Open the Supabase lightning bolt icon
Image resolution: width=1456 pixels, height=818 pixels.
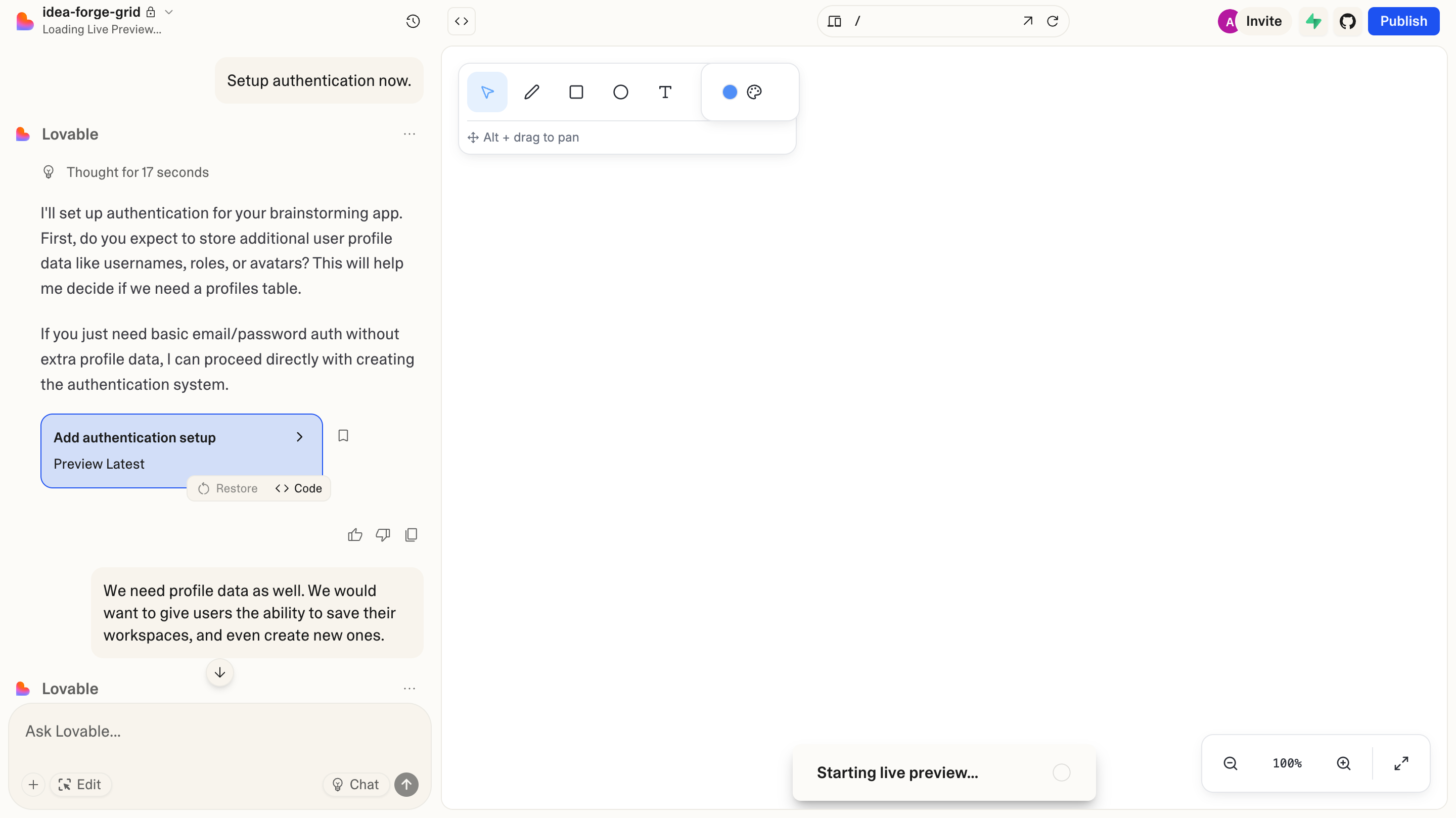click(1313, 21)
